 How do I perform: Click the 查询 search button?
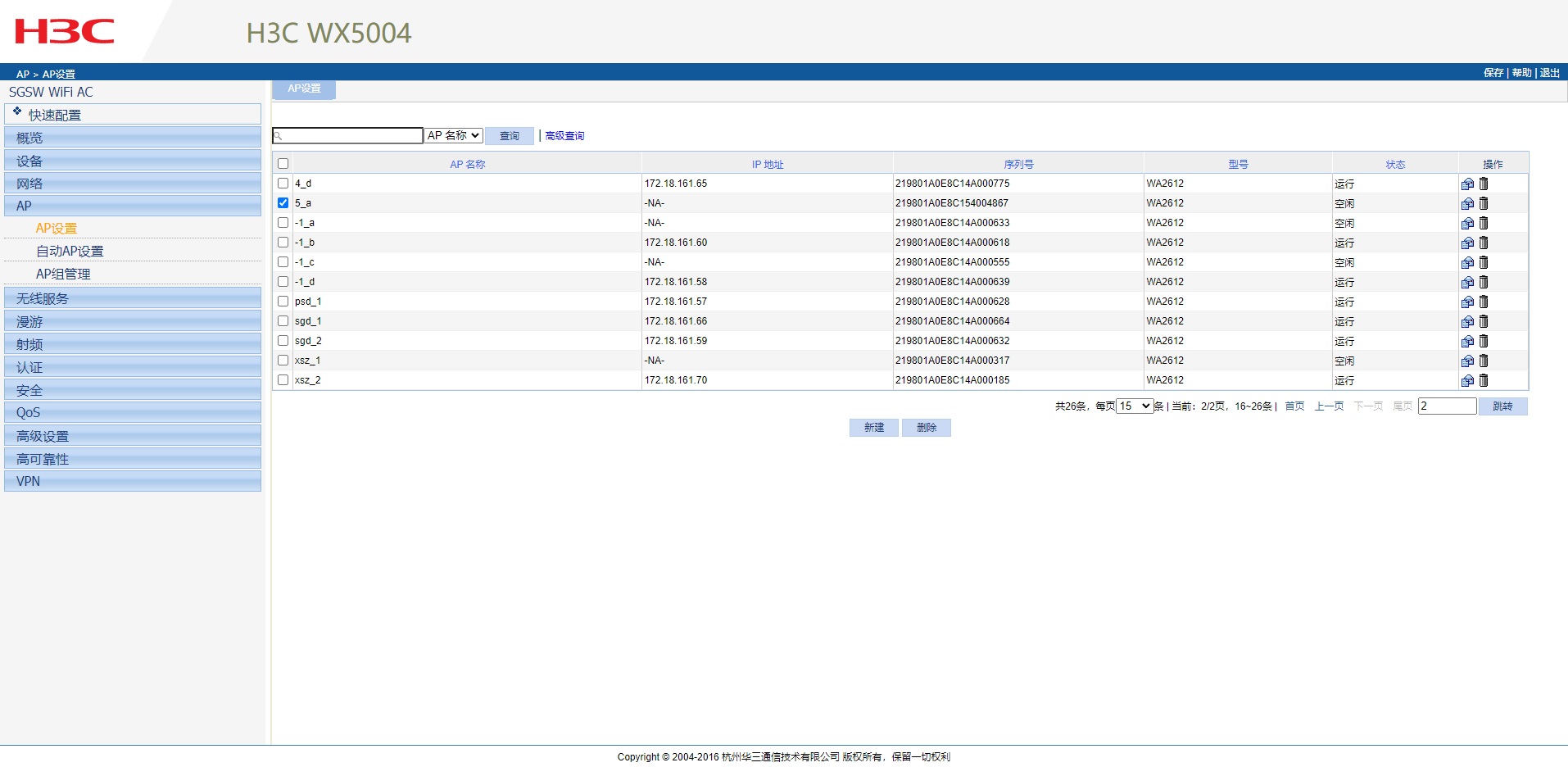click(x=510, y=136)
